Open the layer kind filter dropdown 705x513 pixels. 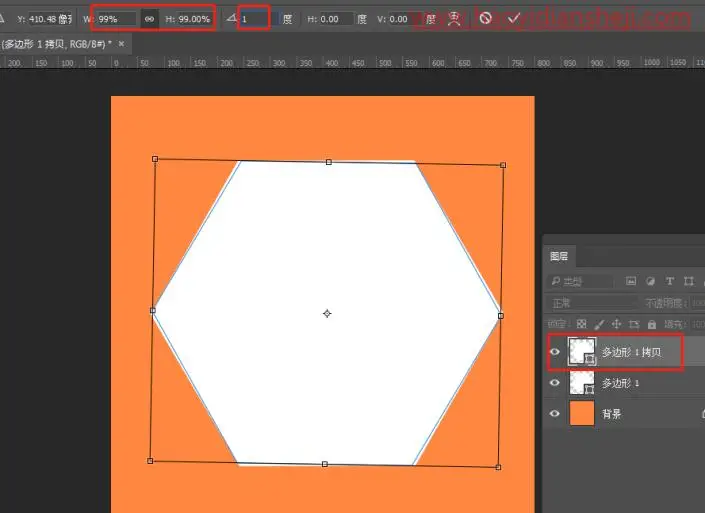580,281
